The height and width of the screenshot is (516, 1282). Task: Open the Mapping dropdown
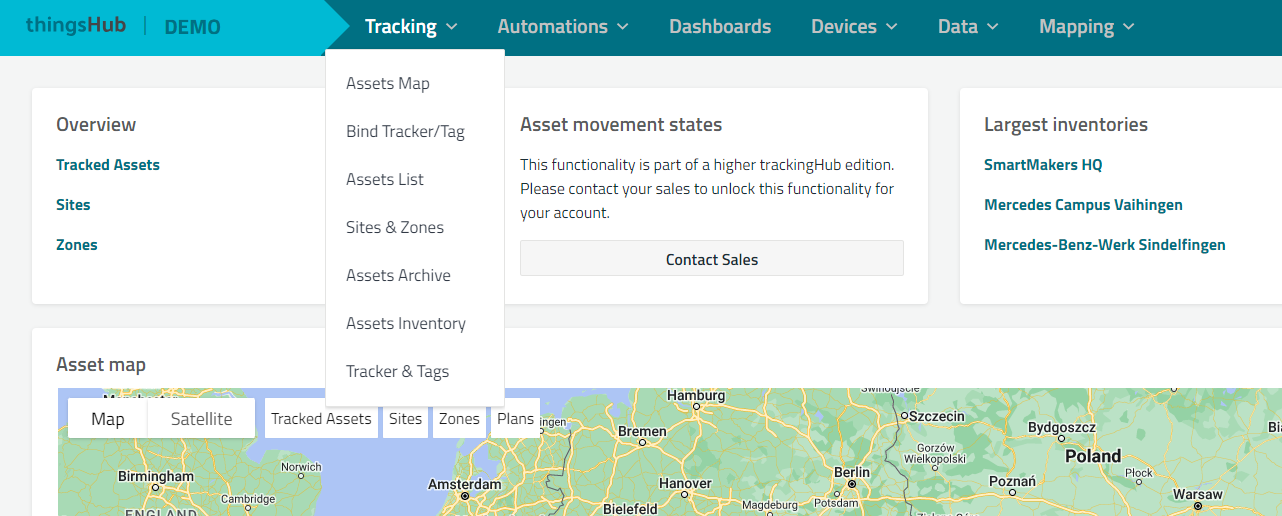[1087, 27]
